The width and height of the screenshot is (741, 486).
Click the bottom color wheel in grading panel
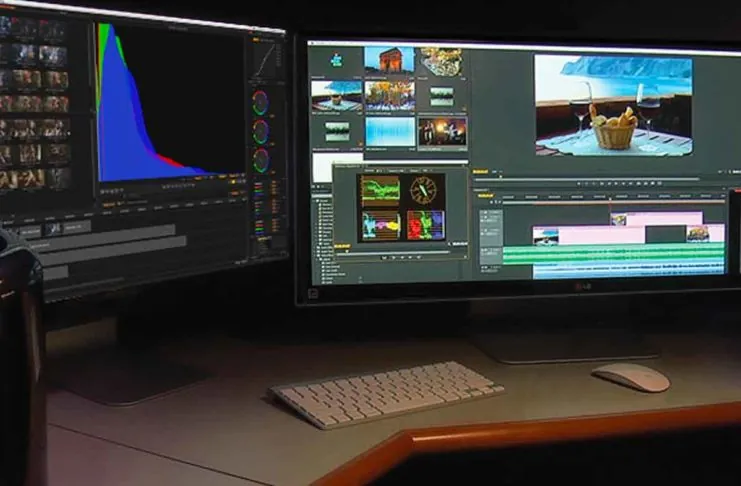pyautogui.click(x=261, y=160)
